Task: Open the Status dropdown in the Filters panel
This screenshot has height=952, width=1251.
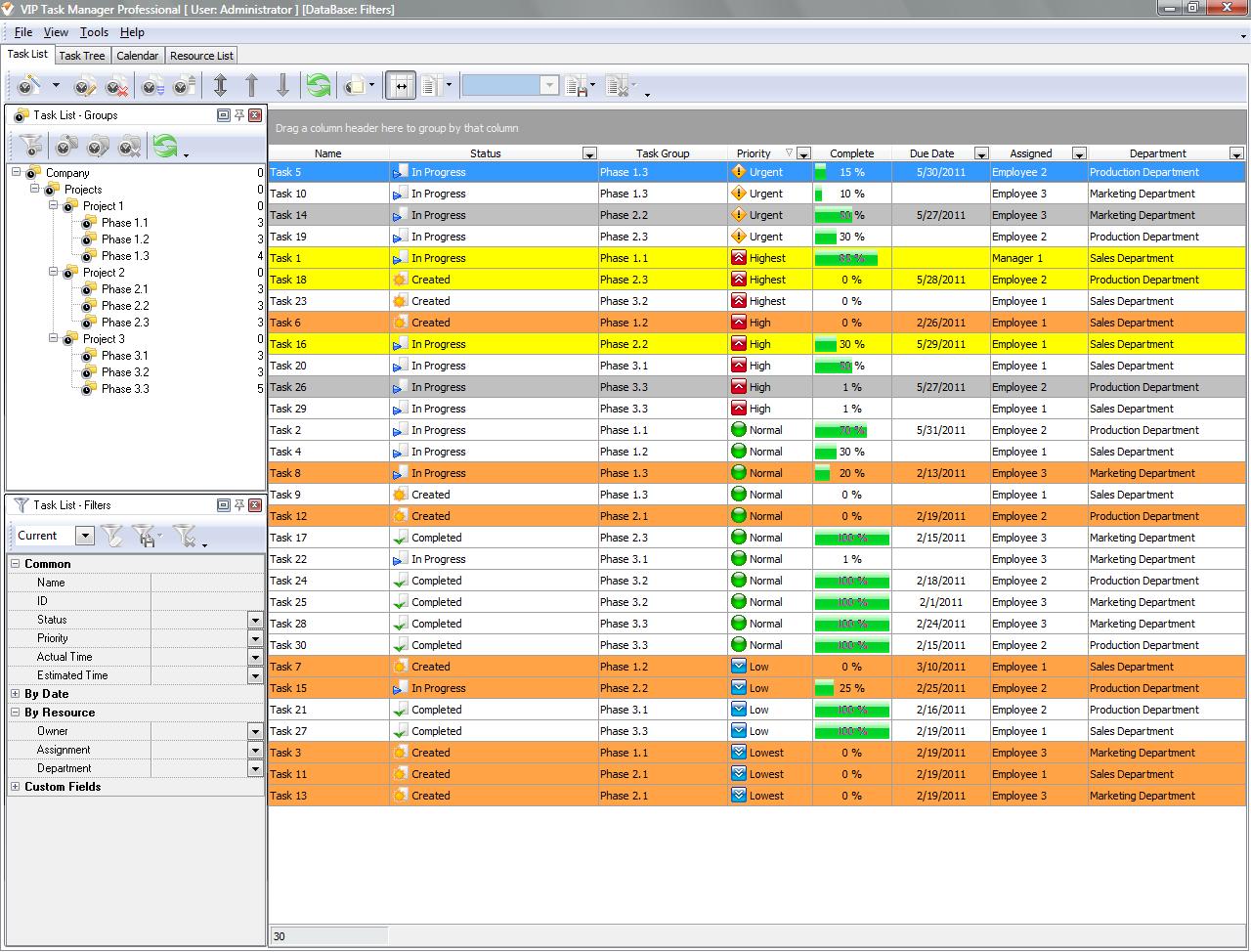Action: point(255,620)
